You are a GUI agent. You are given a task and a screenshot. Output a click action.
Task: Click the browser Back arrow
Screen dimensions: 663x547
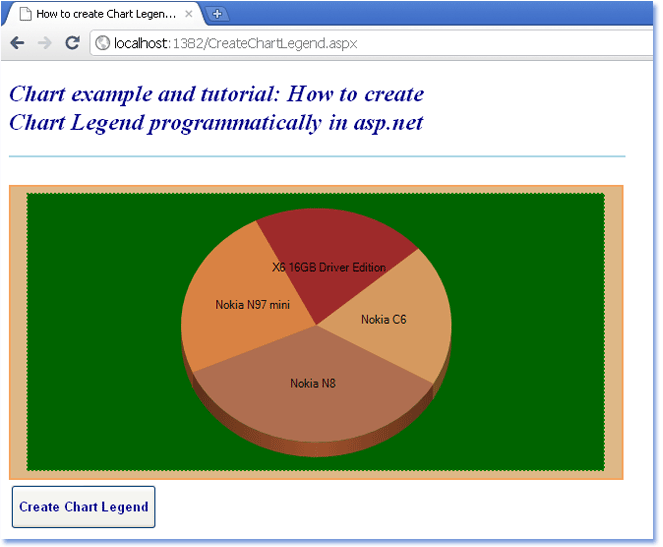pyautogui.click(x=17, y=43)
